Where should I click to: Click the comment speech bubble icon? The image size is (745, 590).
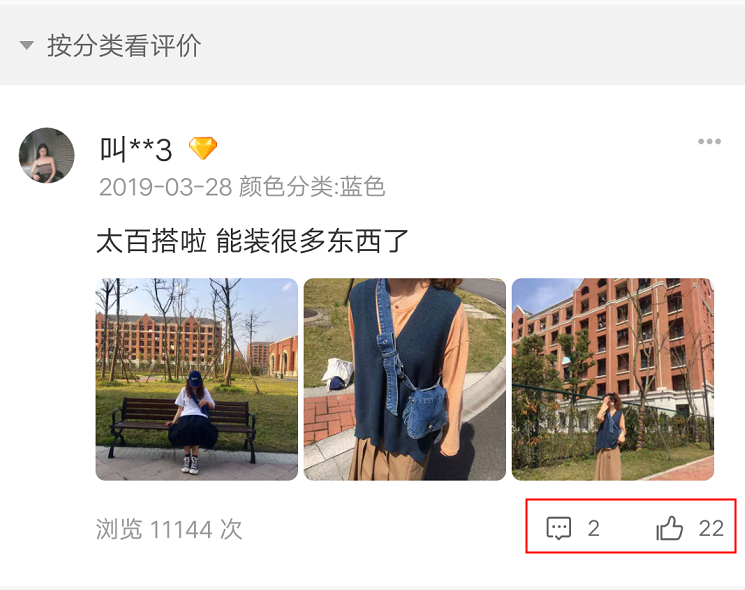click(558, 528)
